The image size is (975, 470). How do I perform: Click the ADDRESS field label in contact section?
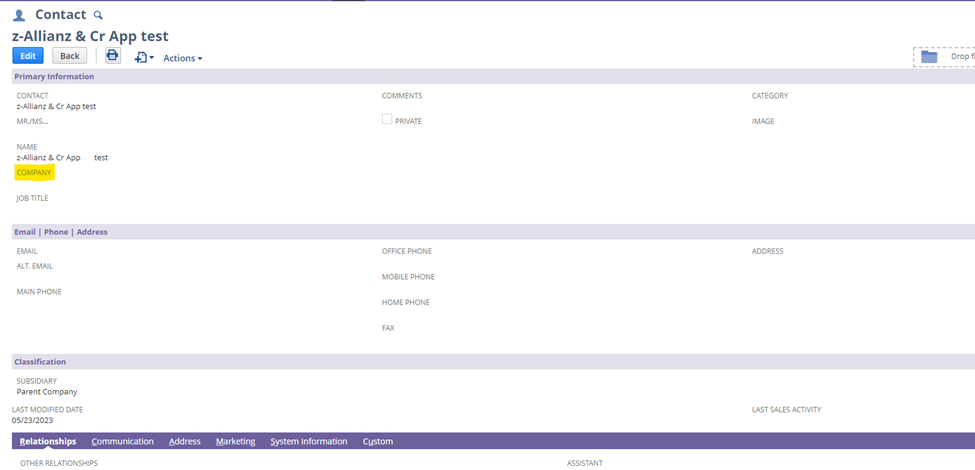pos(767,251)
